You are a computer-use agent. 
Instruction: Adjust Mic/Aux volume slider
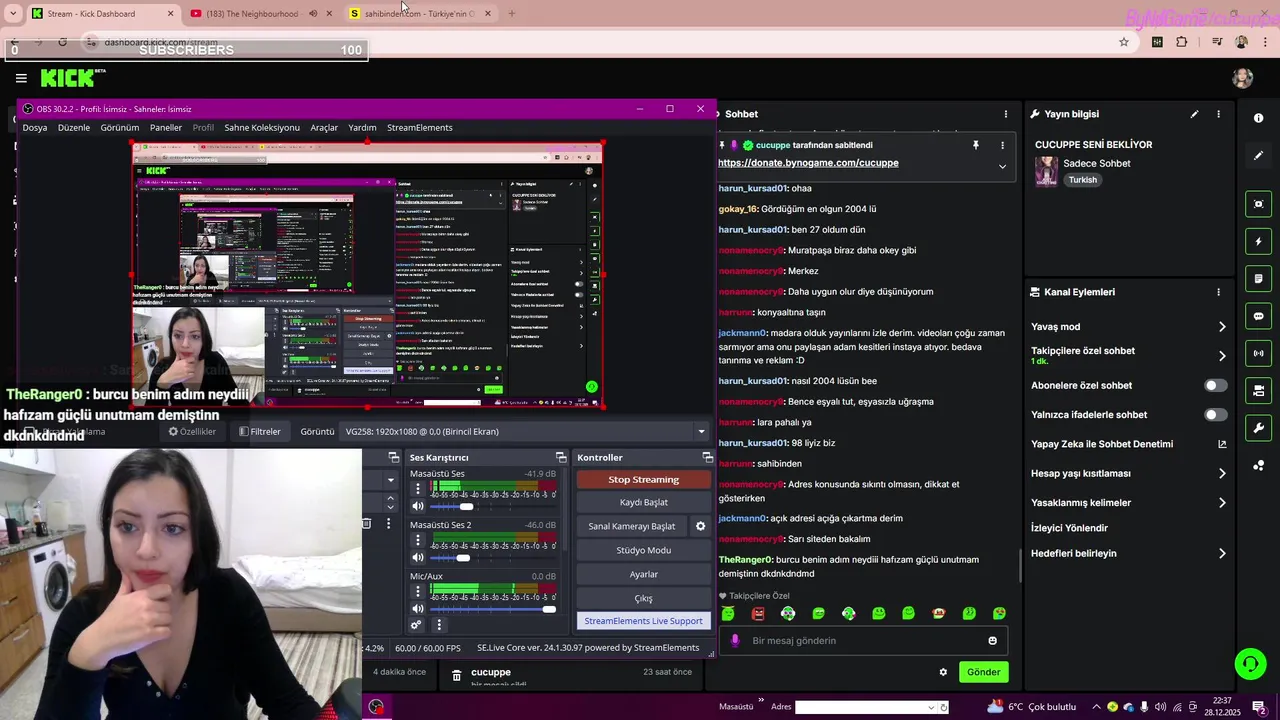(493, 608)
